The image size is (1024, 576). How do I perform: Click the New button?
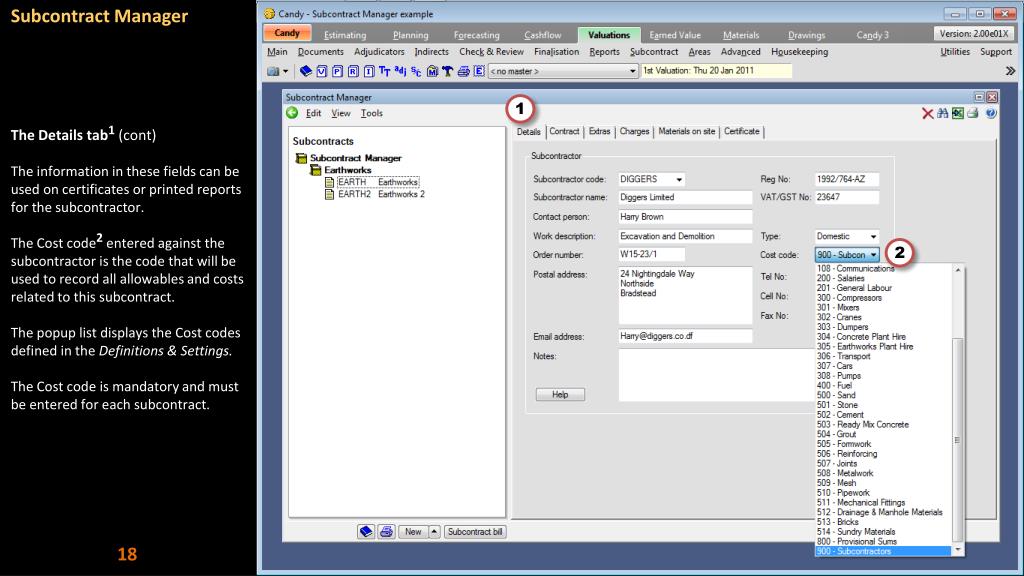[413, 532]
